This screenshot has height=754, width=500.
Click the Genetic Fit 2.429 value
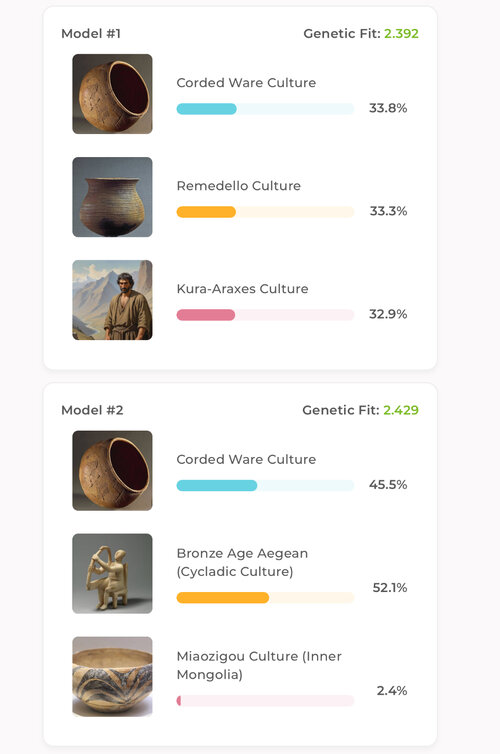(401, 410)
